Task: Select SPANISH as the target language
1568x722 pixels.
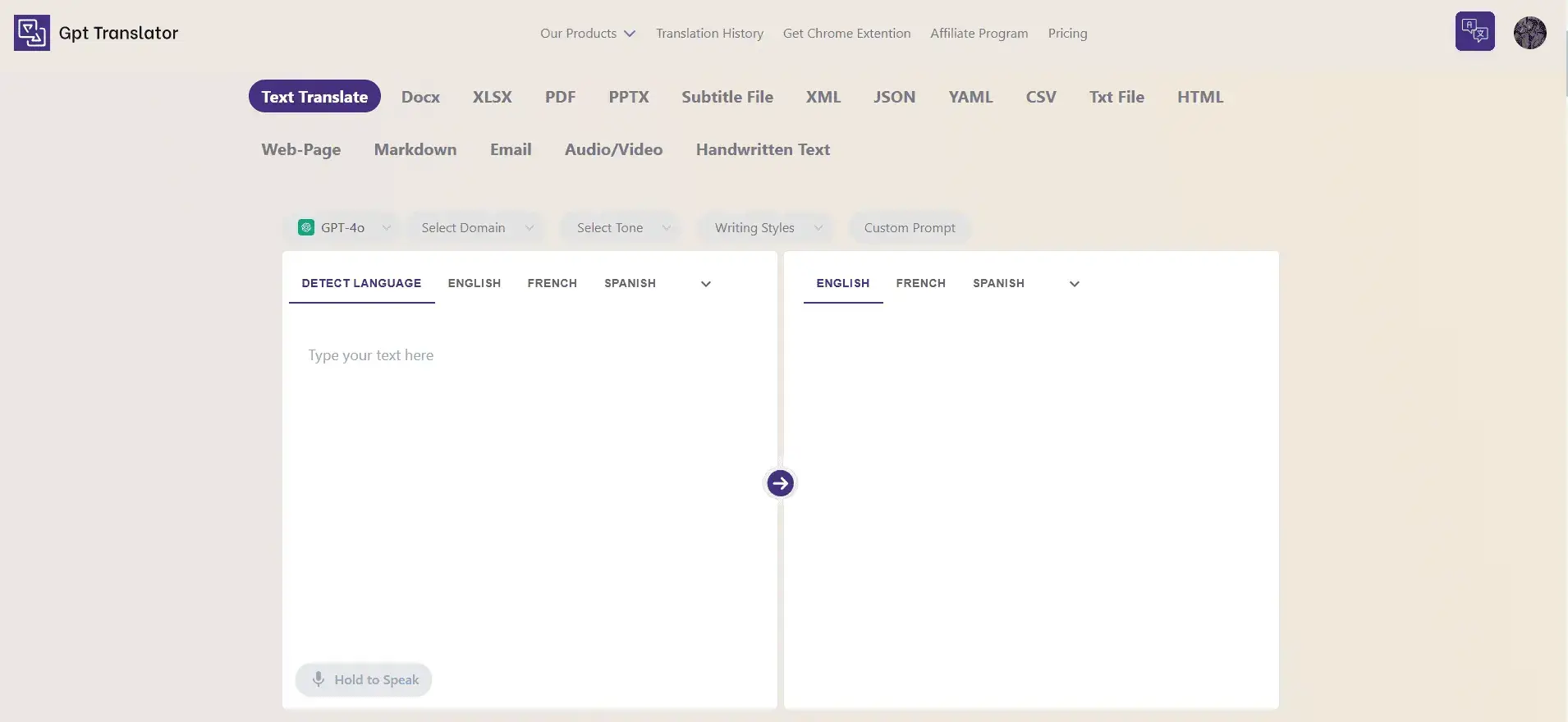Action: 998,283
